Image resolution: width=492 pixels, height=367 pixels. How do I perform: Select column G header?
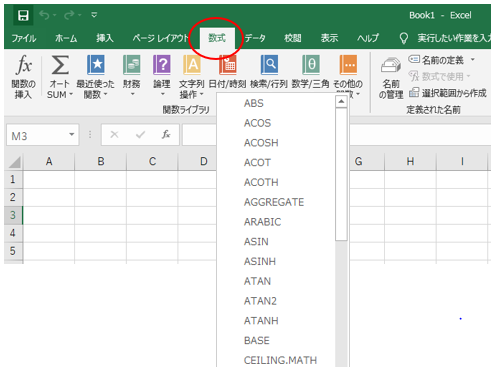359,162
